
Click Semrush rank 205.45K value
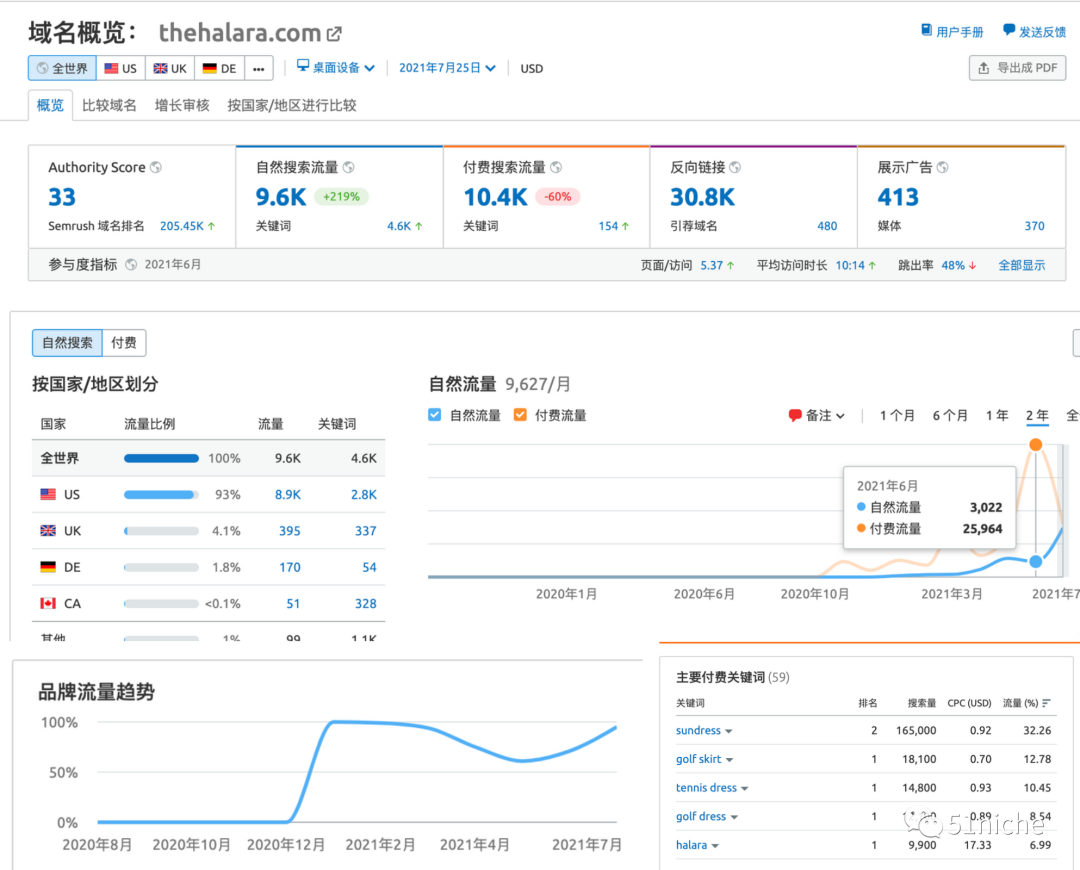(x=182, y=226)
